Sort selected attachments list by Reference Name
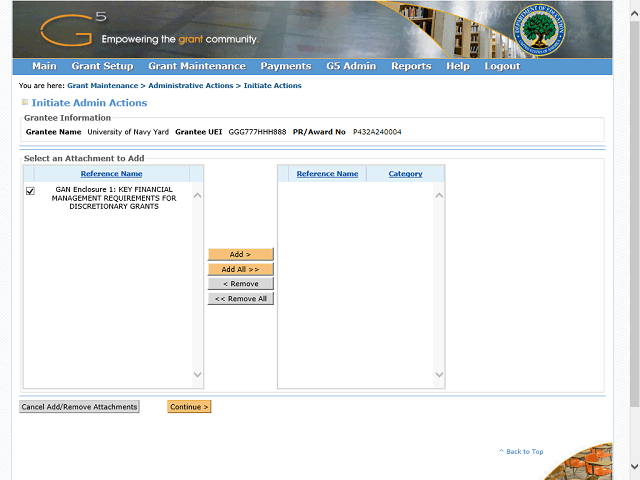The height and width of the screenshot is (480, 640). click(x=327, y=173)
